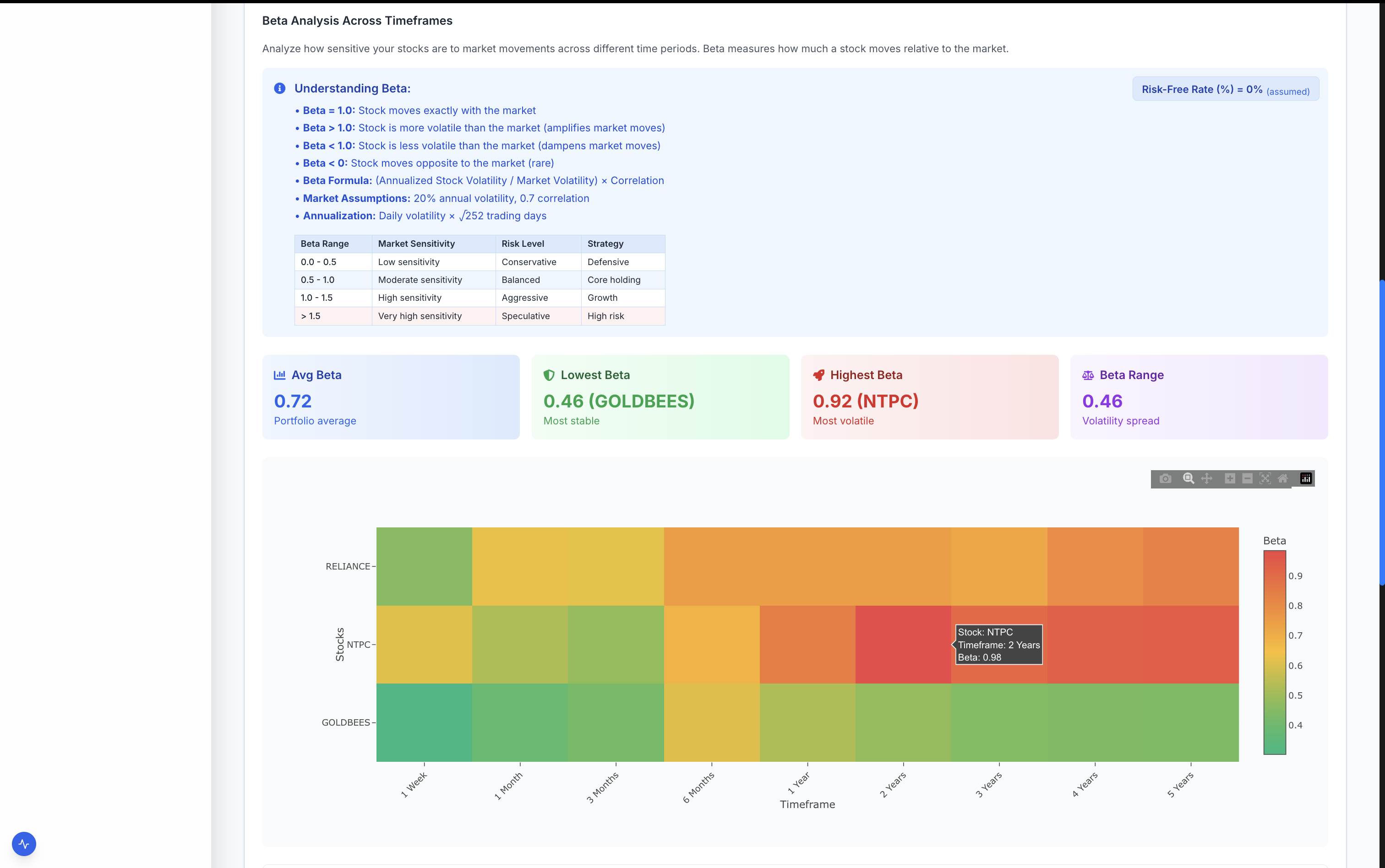Click the Lowest Beta GOLDBEES card
Screen dimensions: 1385x868
[660, 397]
